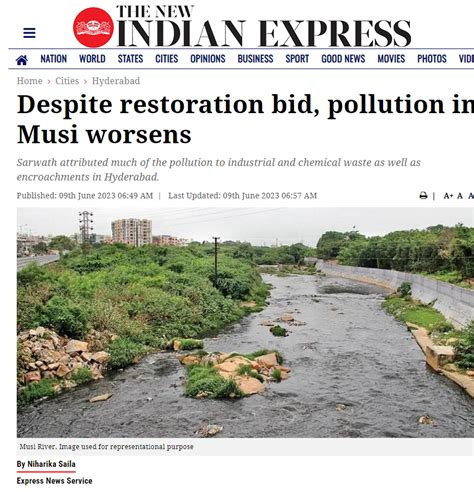The width and height of the screenshot is (474, 492).
Task: Select the STATES navigation item
Action: coord(130,59)
